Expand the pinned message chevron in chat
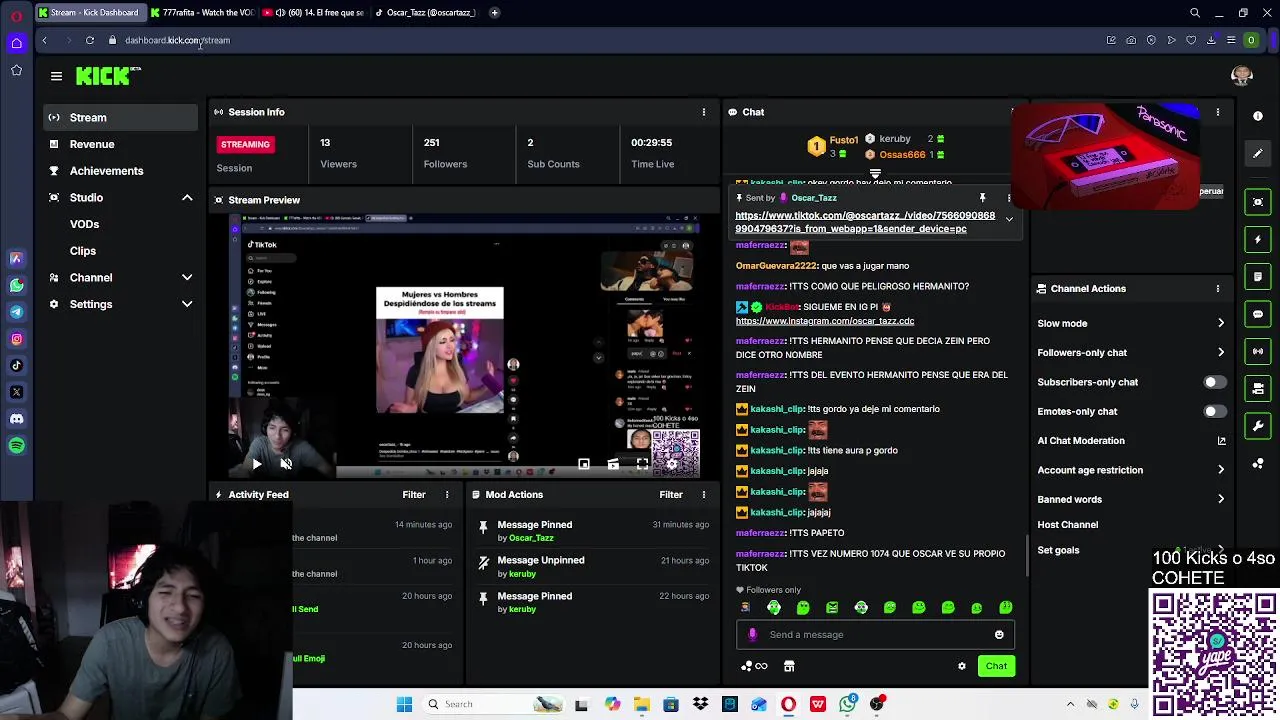1280x720 pixels. pos(1009,219)
